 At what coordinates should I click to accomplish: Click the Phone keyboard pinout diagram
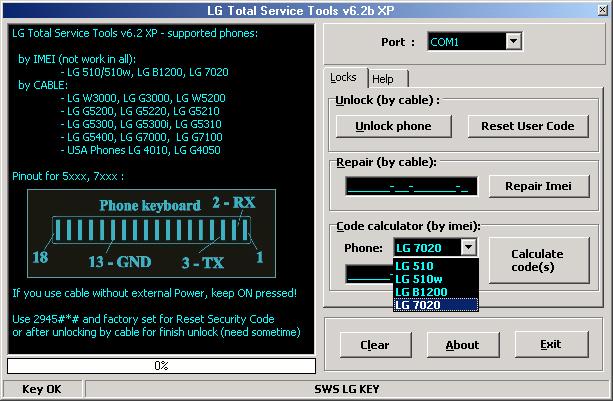(151, 234)
